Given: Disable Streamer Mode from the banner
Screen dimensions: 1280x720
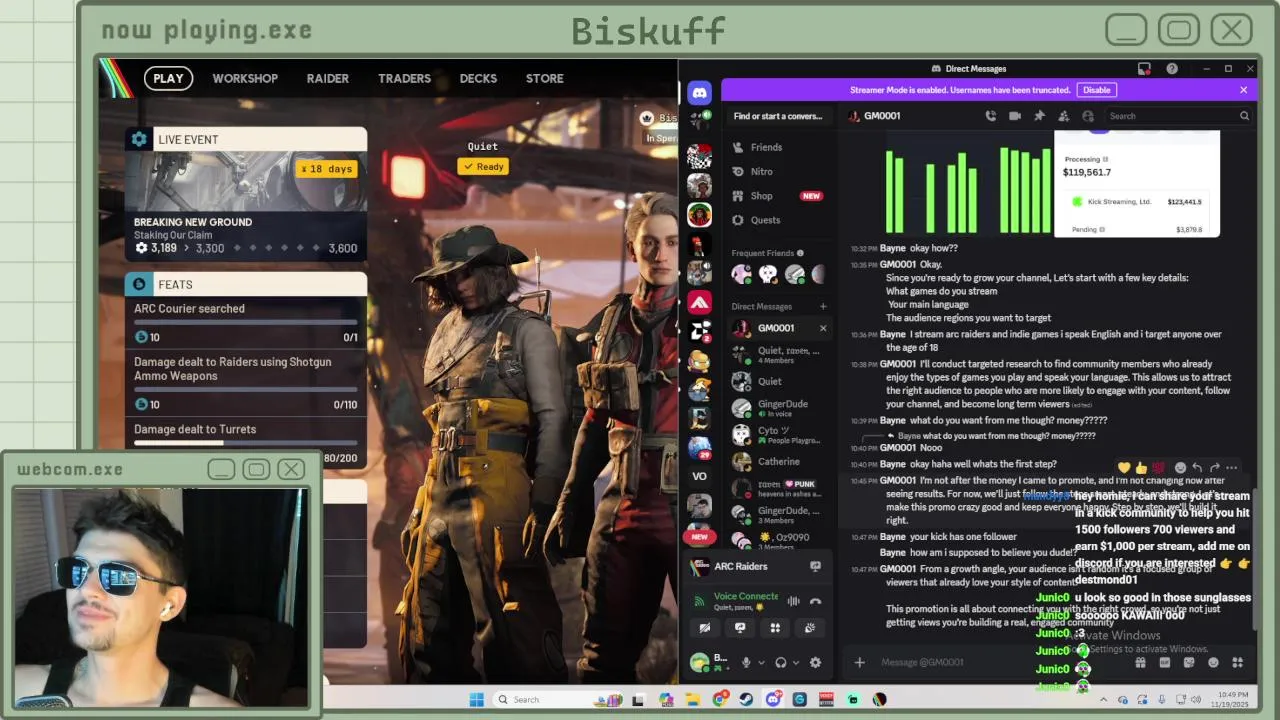Looking at the screenshot, I should 1097,90.
